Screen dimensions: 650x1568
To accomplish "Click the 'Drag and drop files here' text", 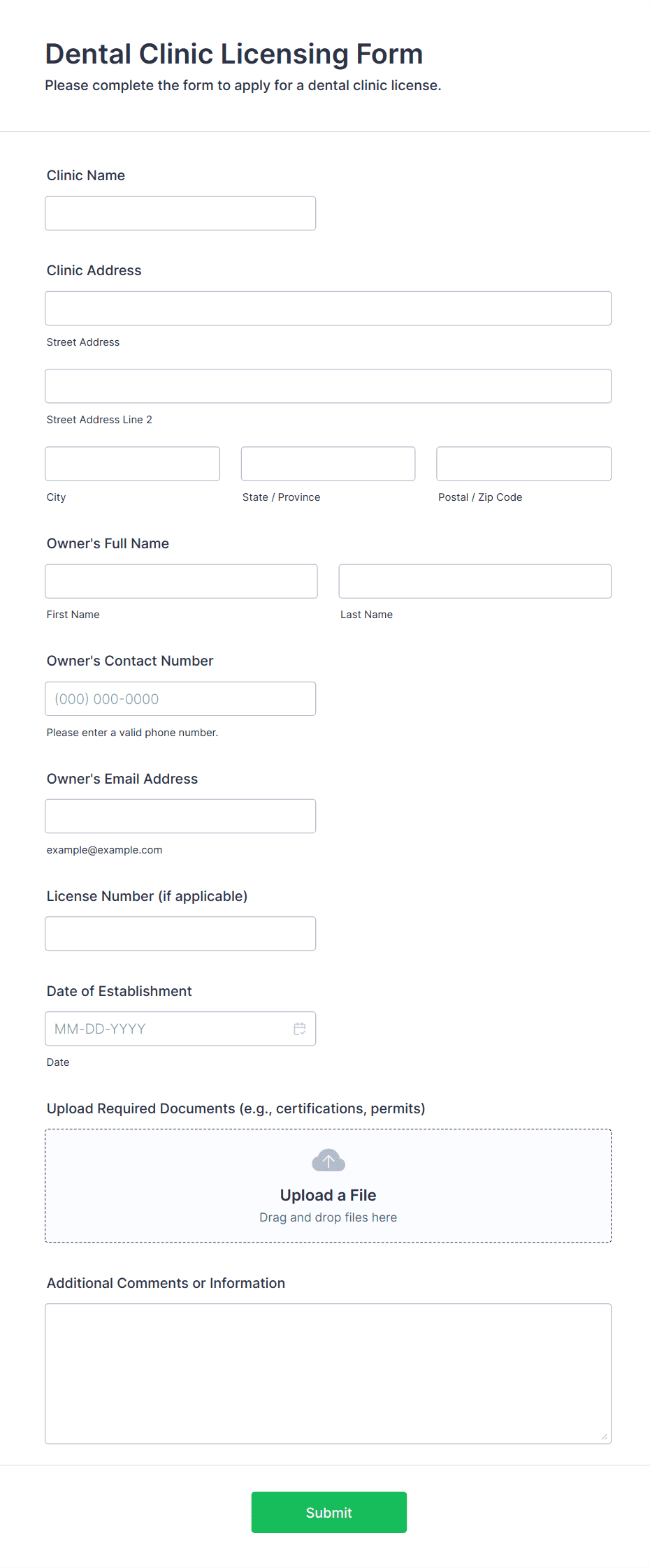I will (x=328, y=1217).
